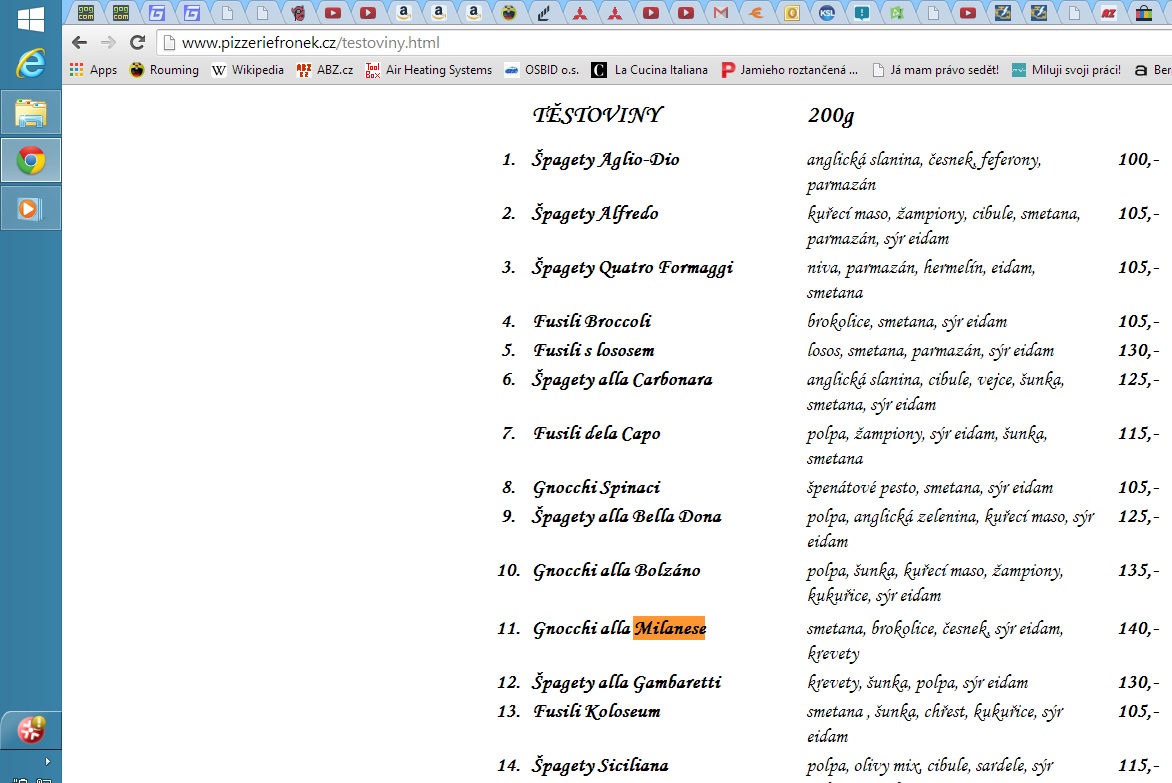Open the Miluji svoji práci! bookmark

[x=1066, y=69]
